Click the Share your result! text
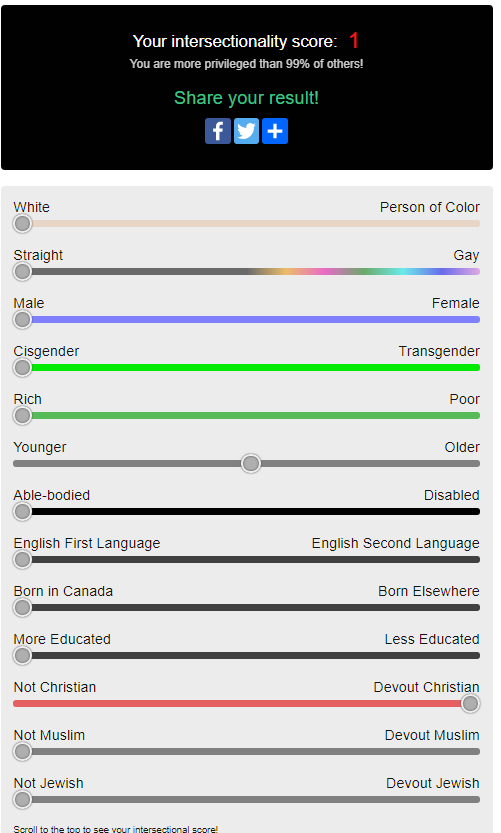This screenshot has height=833, width=501. [247, 98]
